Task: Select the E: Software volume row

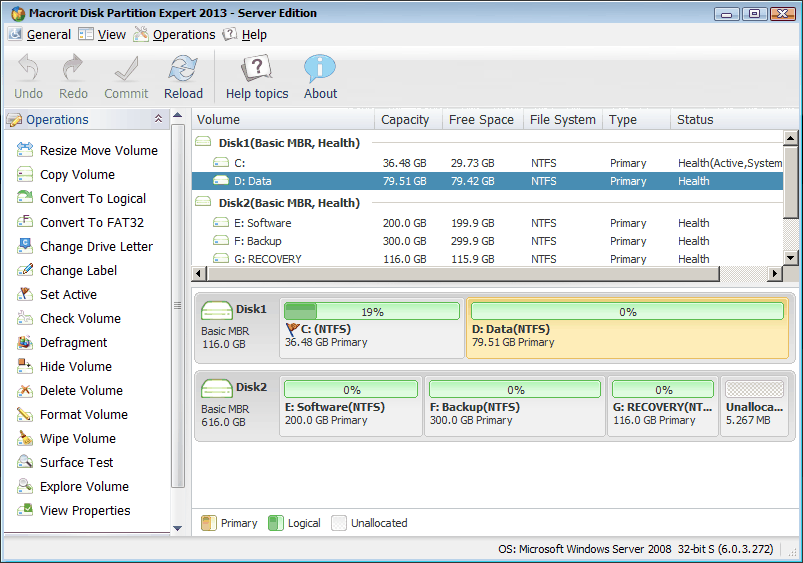Action: (x=488, y=223)
